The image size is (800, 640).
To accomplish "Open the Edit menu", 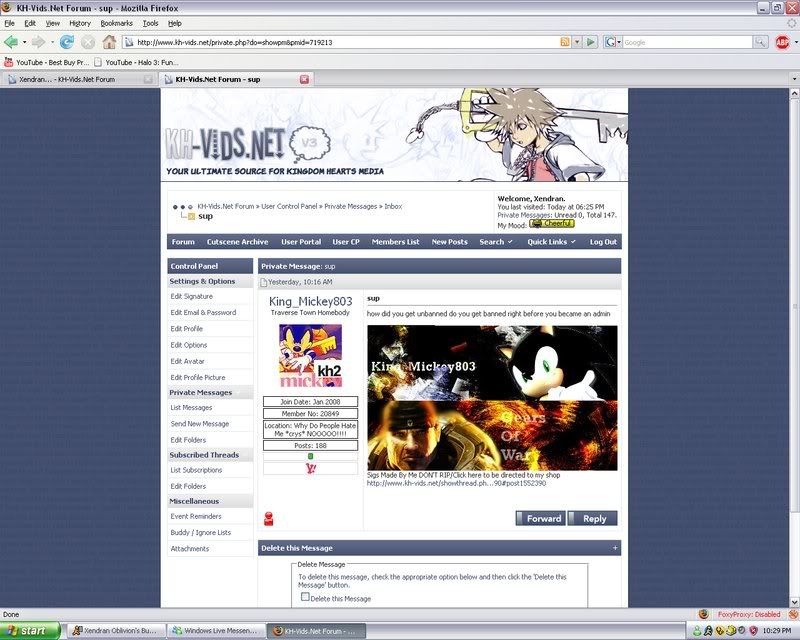I will [30, 23].
